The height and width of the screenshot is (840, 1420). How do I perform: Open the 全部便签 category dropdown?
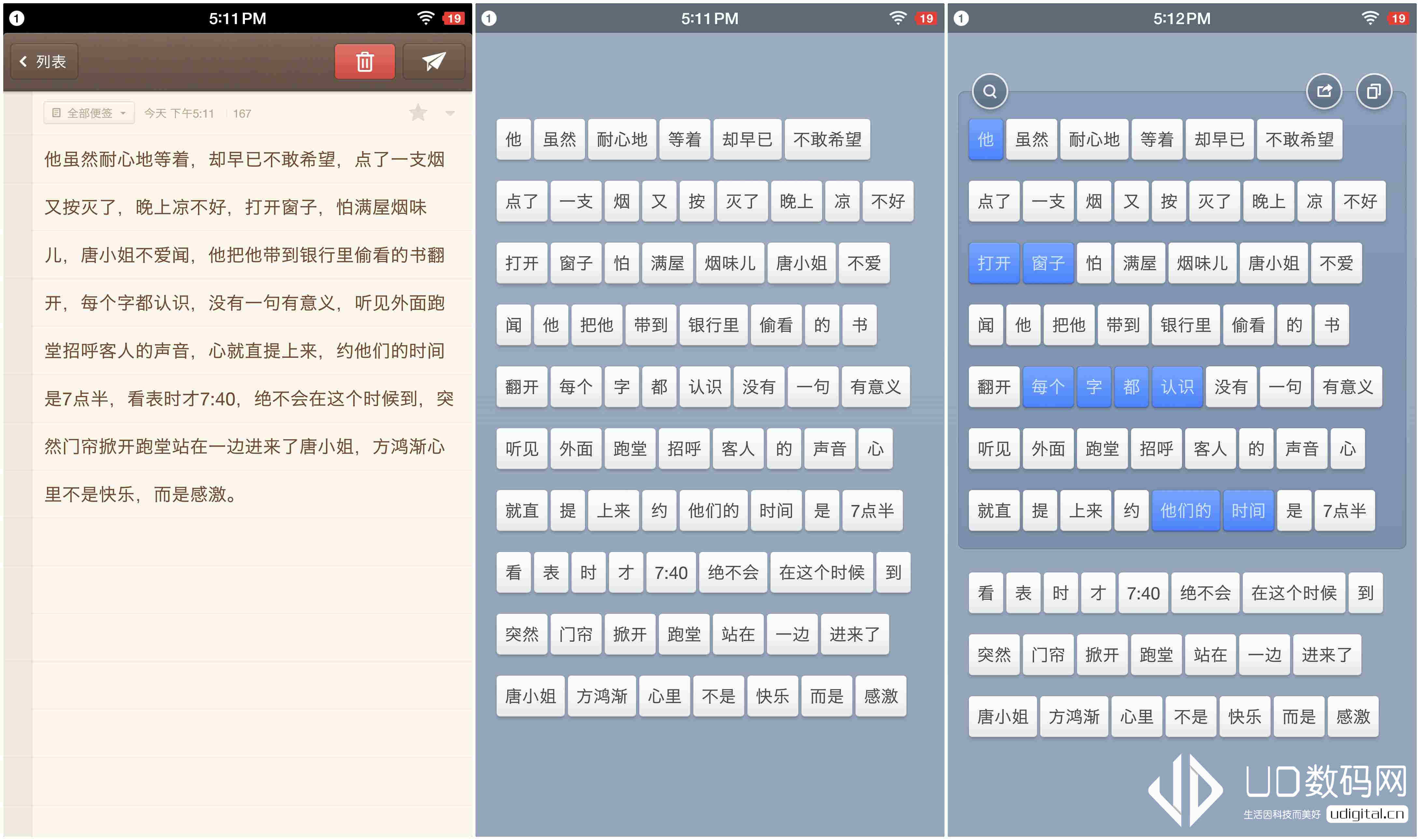89,113
